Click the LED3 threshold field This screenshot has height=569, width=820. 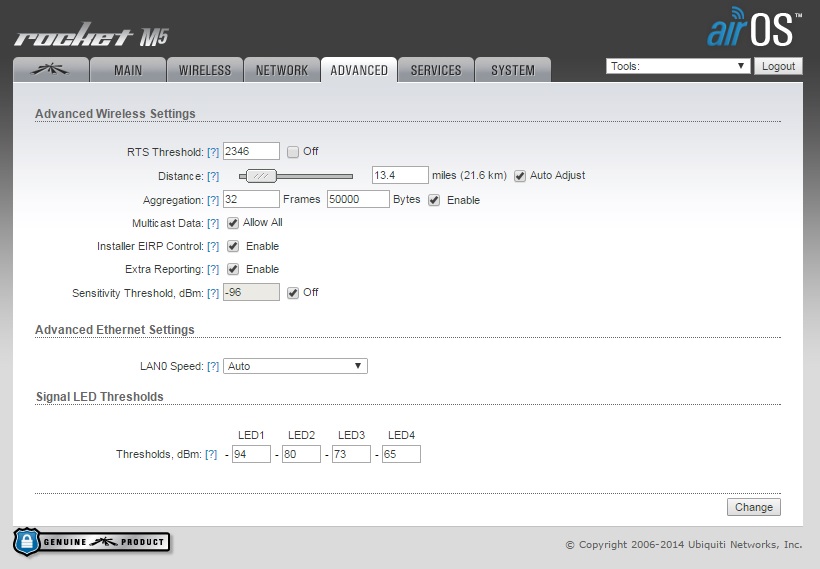click(351, 454)
